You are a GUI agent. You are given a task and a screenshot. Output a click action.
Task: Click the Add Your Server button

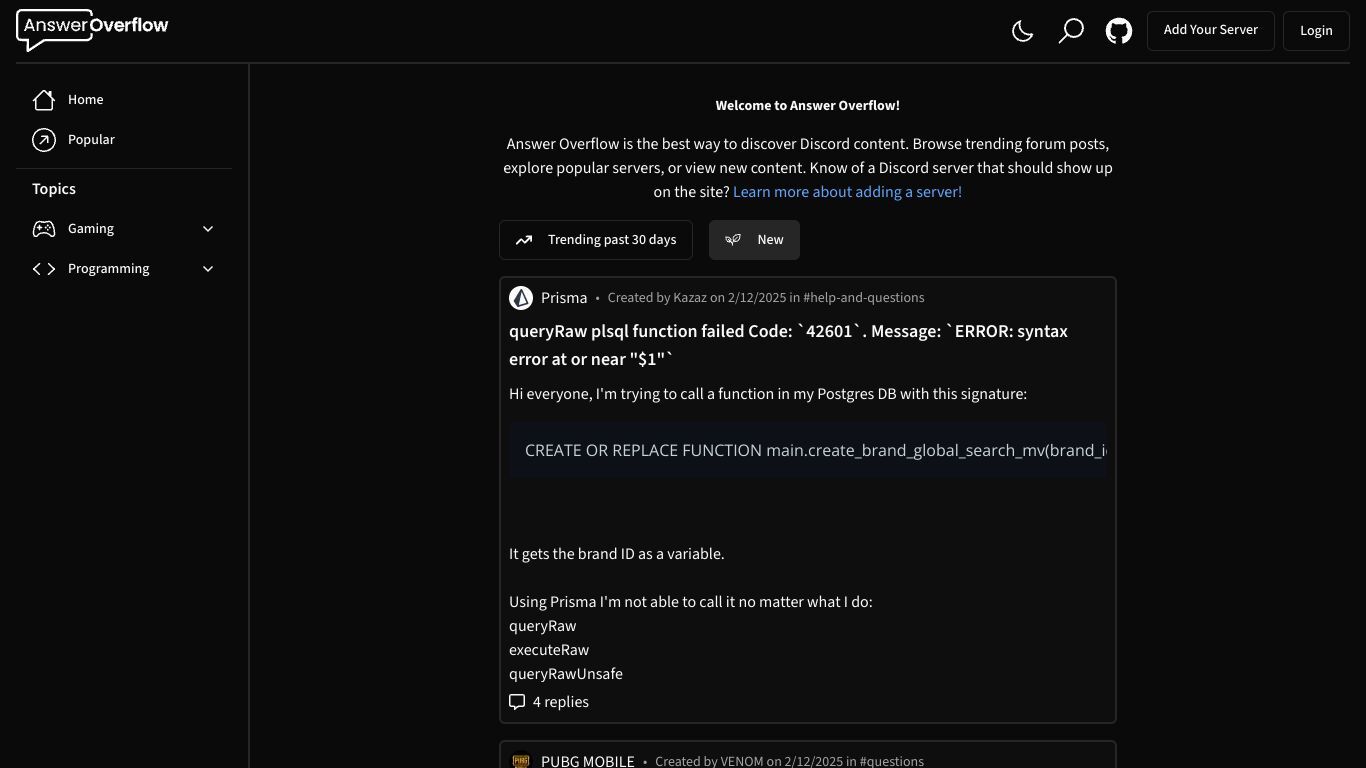pos(1210,30)
